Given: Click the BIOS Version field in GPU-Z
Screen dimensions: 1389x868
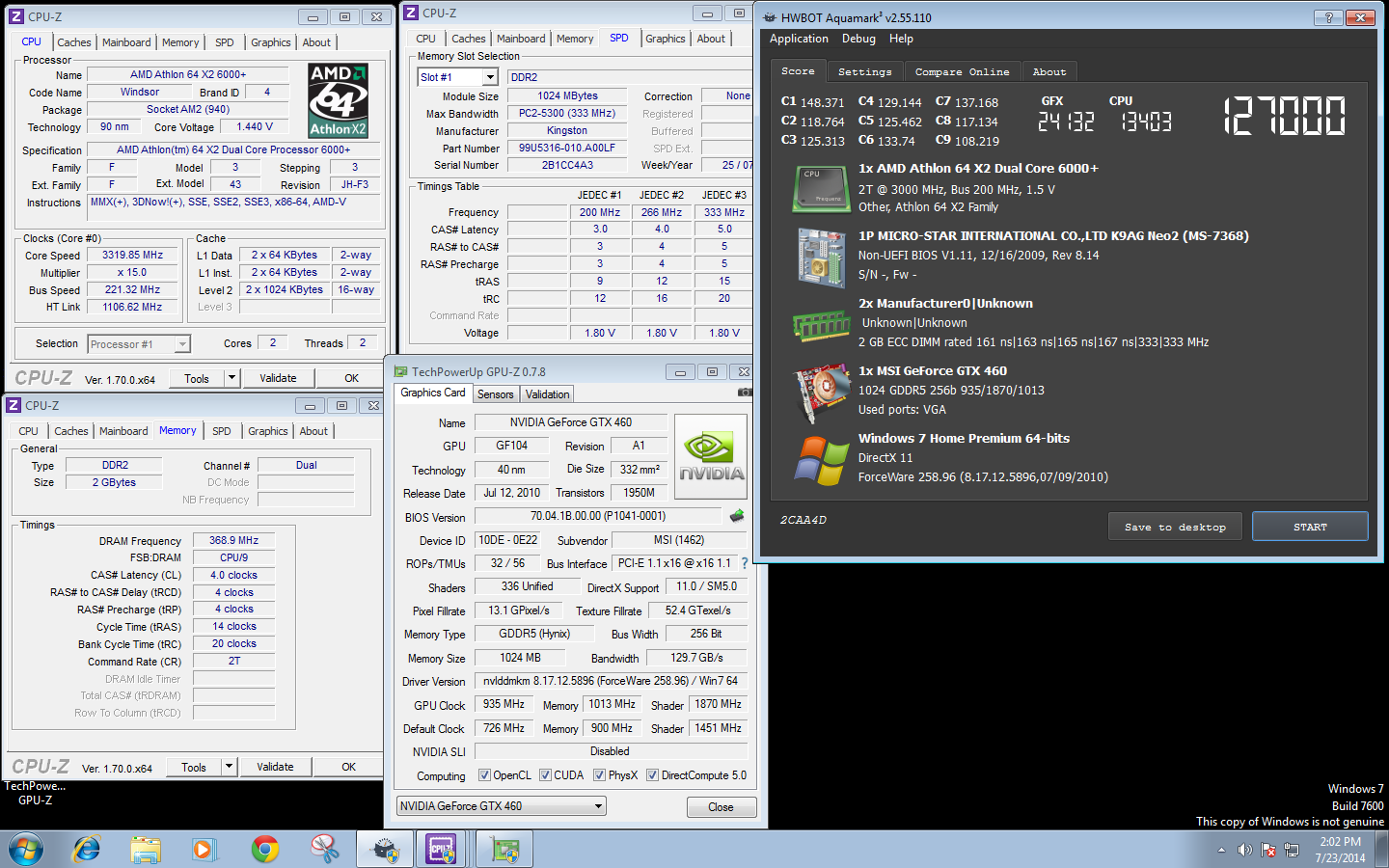Looking at the screenshot, I should [x=598, y=516].
